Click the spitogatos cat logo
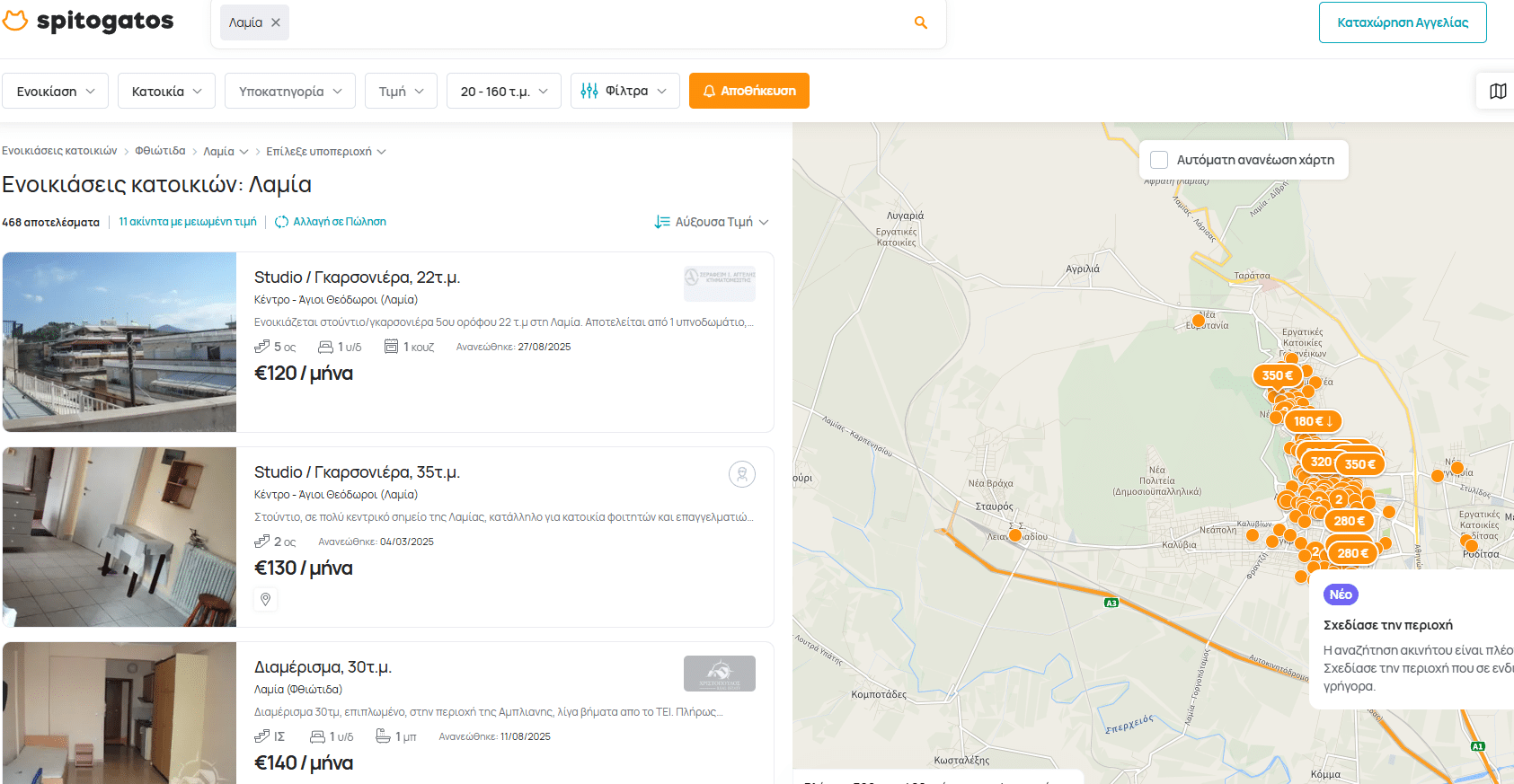Image resolution: width=1514 pixels, height=784 pixels. point(15,22)
